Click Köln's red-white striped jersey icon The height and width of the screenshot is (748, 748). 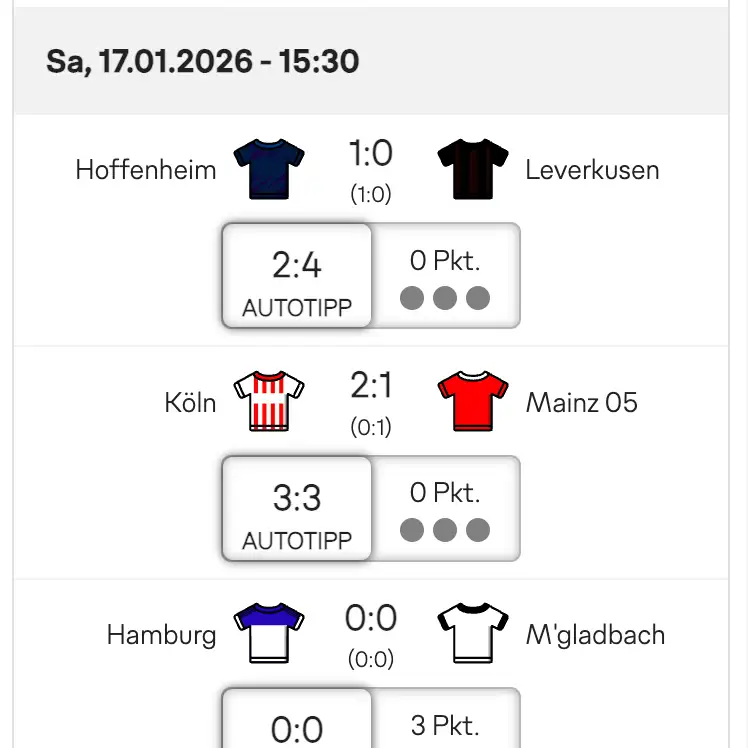tap(268, 402)
